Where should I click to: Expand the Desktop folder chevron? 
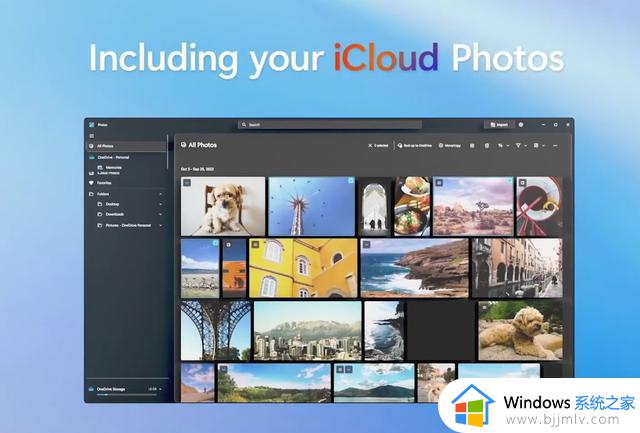[160, 204]
